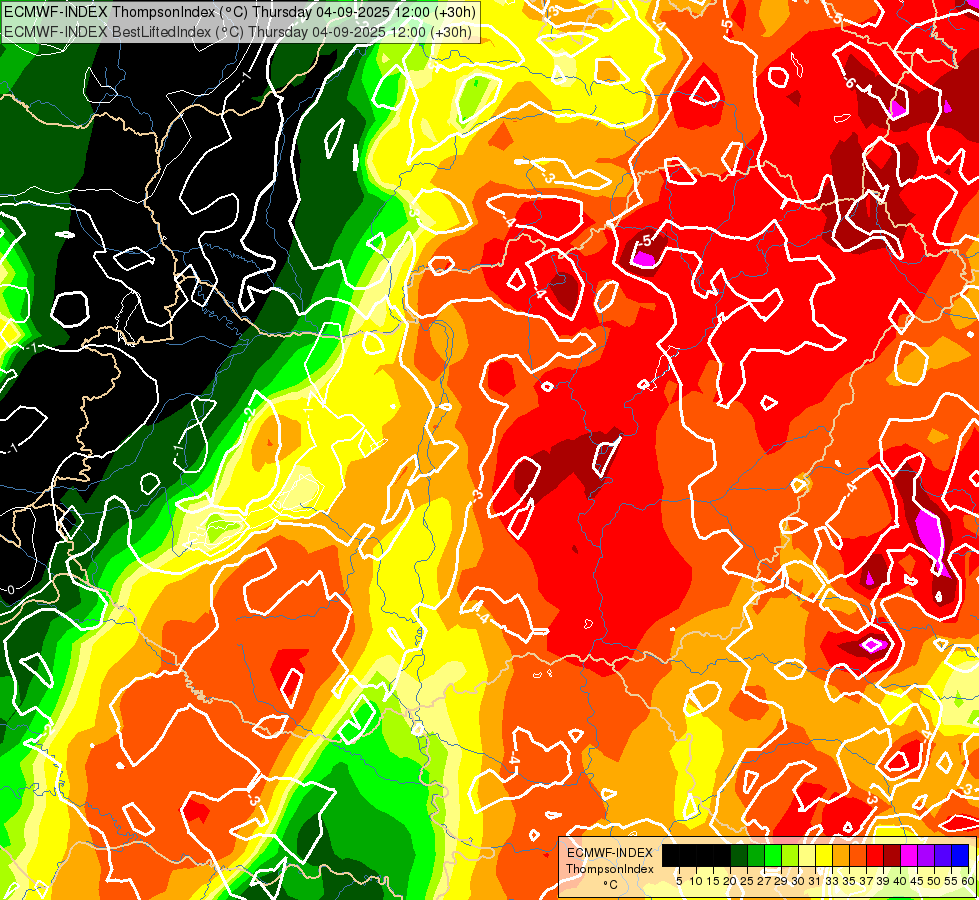979x900 pixels.
Task: Click the legend tick value '29'
Action: [780, 881]
